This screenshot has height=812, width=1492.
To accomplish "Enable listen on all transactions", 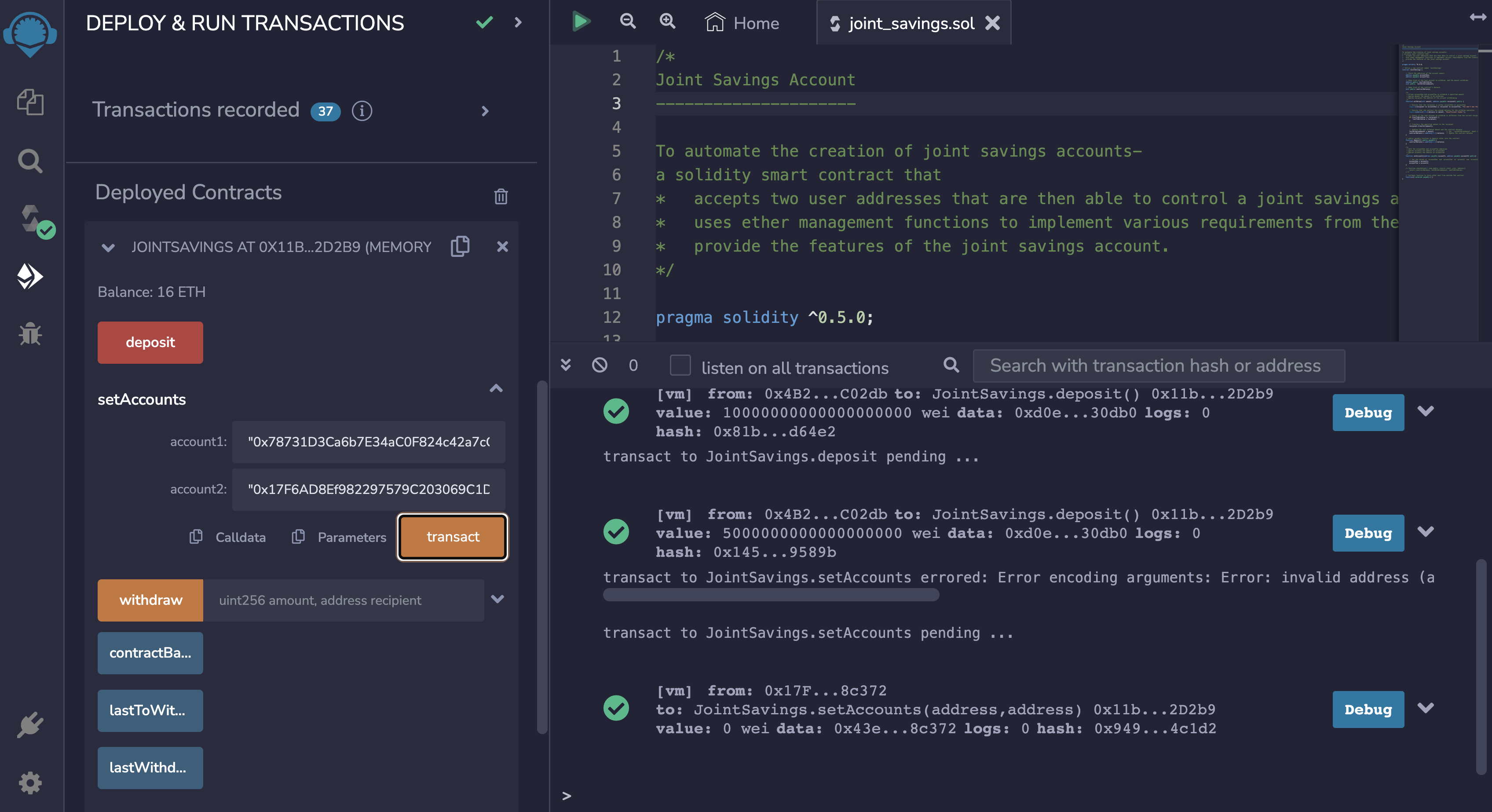I will pos(680,366).
